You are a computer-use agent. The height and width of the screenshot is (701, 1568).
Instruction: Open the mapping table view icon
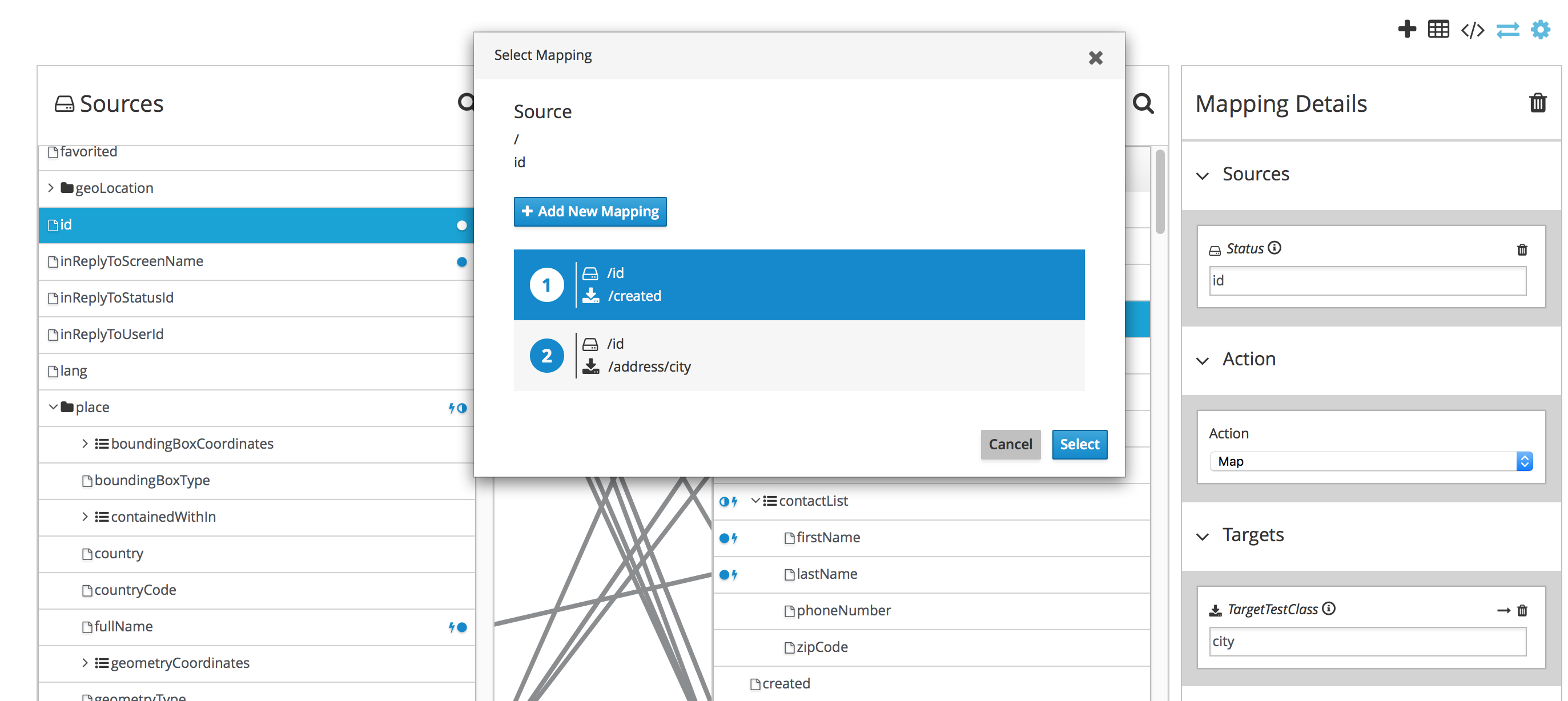click(x=1438, y=29)
